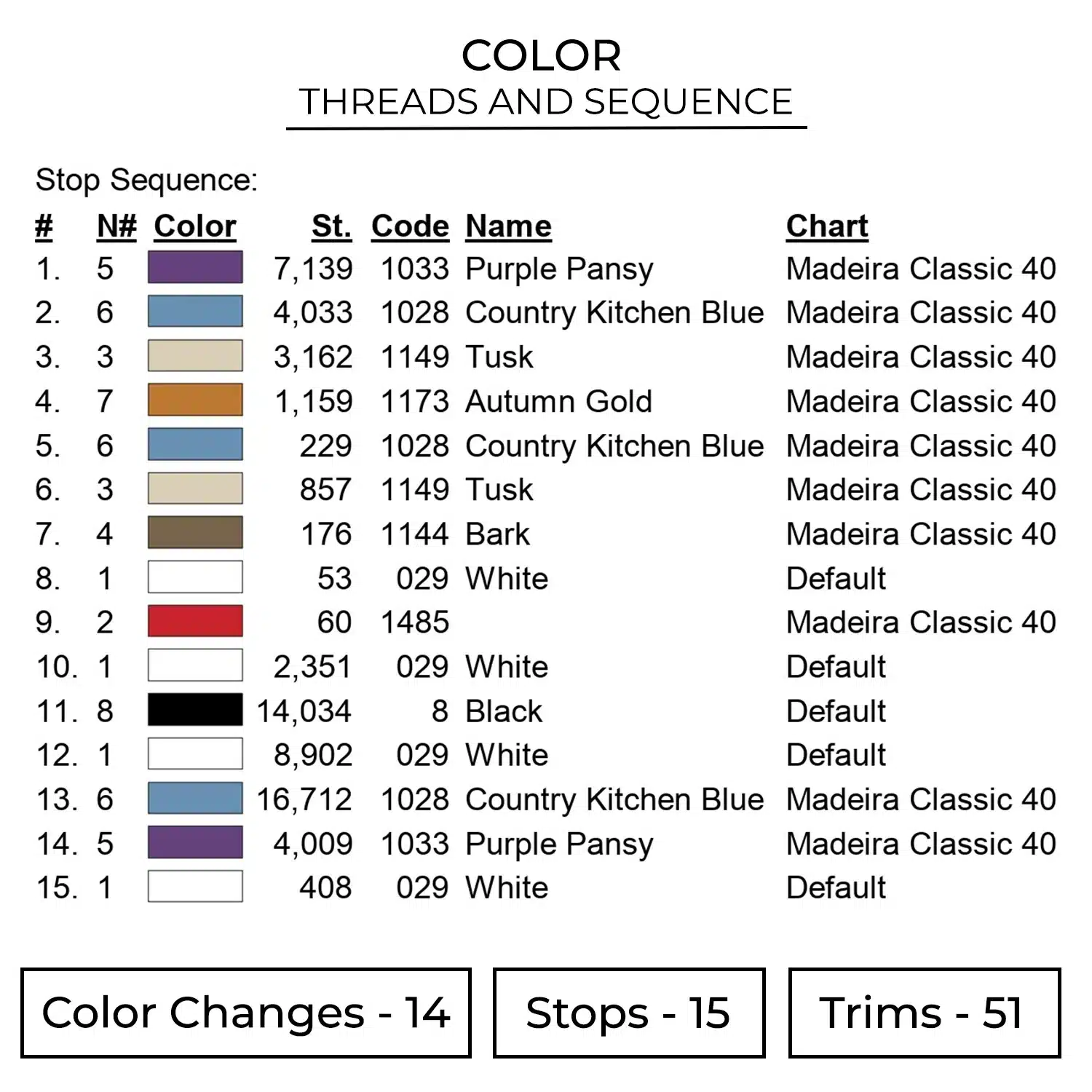Click the Stop Sequence label
This screenshot has height=1092, width=1092.
(146, 180)
